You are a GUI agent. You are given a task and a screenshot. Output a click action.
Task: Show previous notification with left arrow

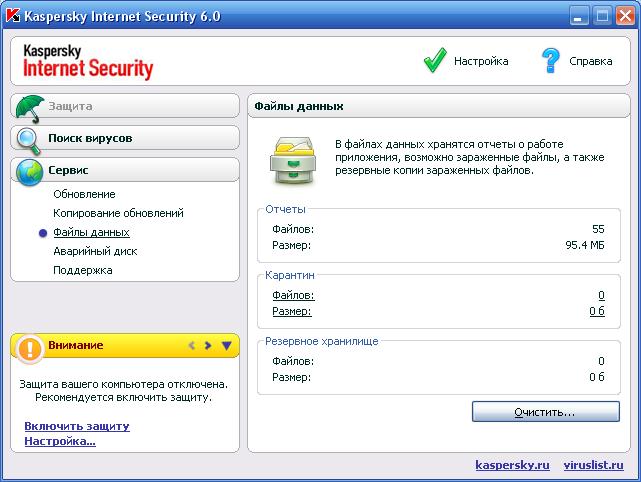[191, 345]
